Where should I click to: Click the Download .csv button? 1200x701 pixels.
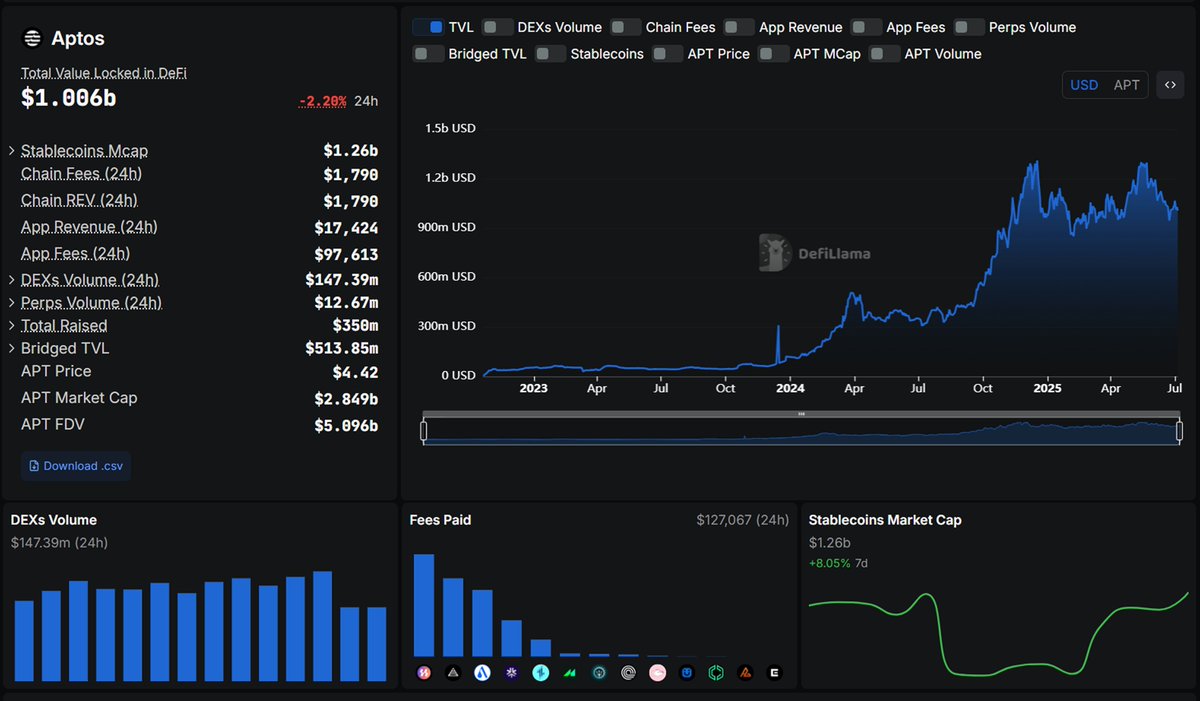75,465
